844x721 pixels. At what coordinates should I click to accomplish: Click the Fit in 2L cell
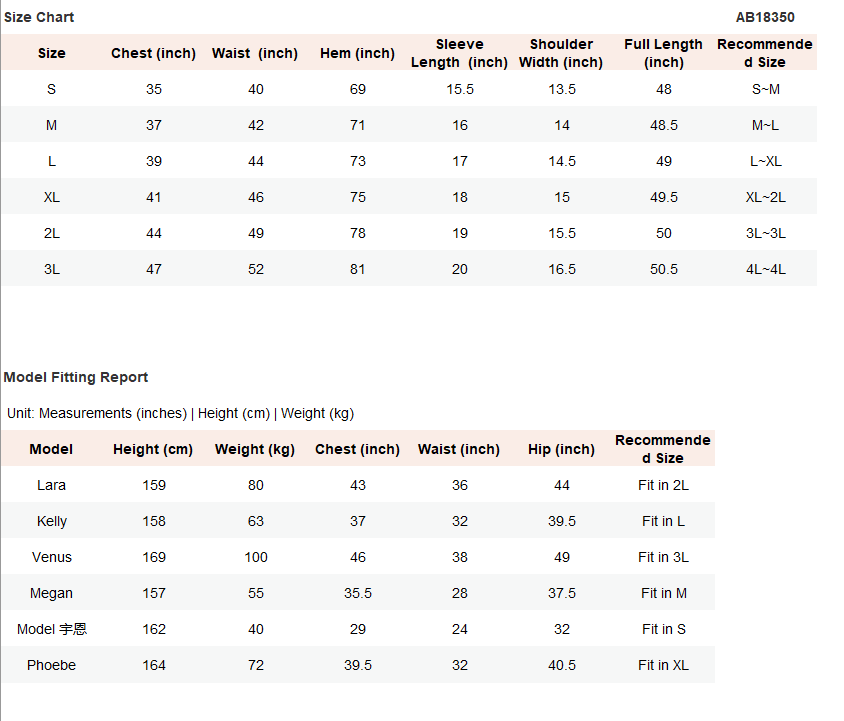664,485
